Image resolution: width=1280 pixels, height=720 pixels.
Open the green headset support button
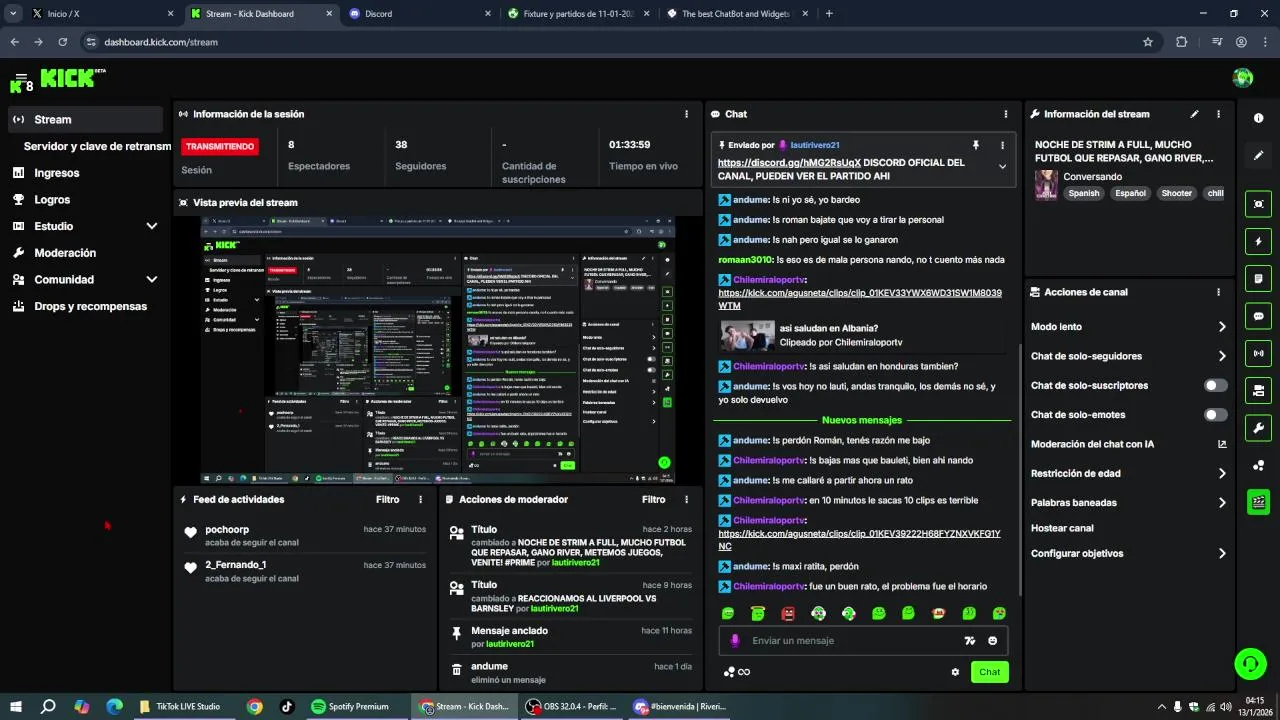(x=1249, y=663)
